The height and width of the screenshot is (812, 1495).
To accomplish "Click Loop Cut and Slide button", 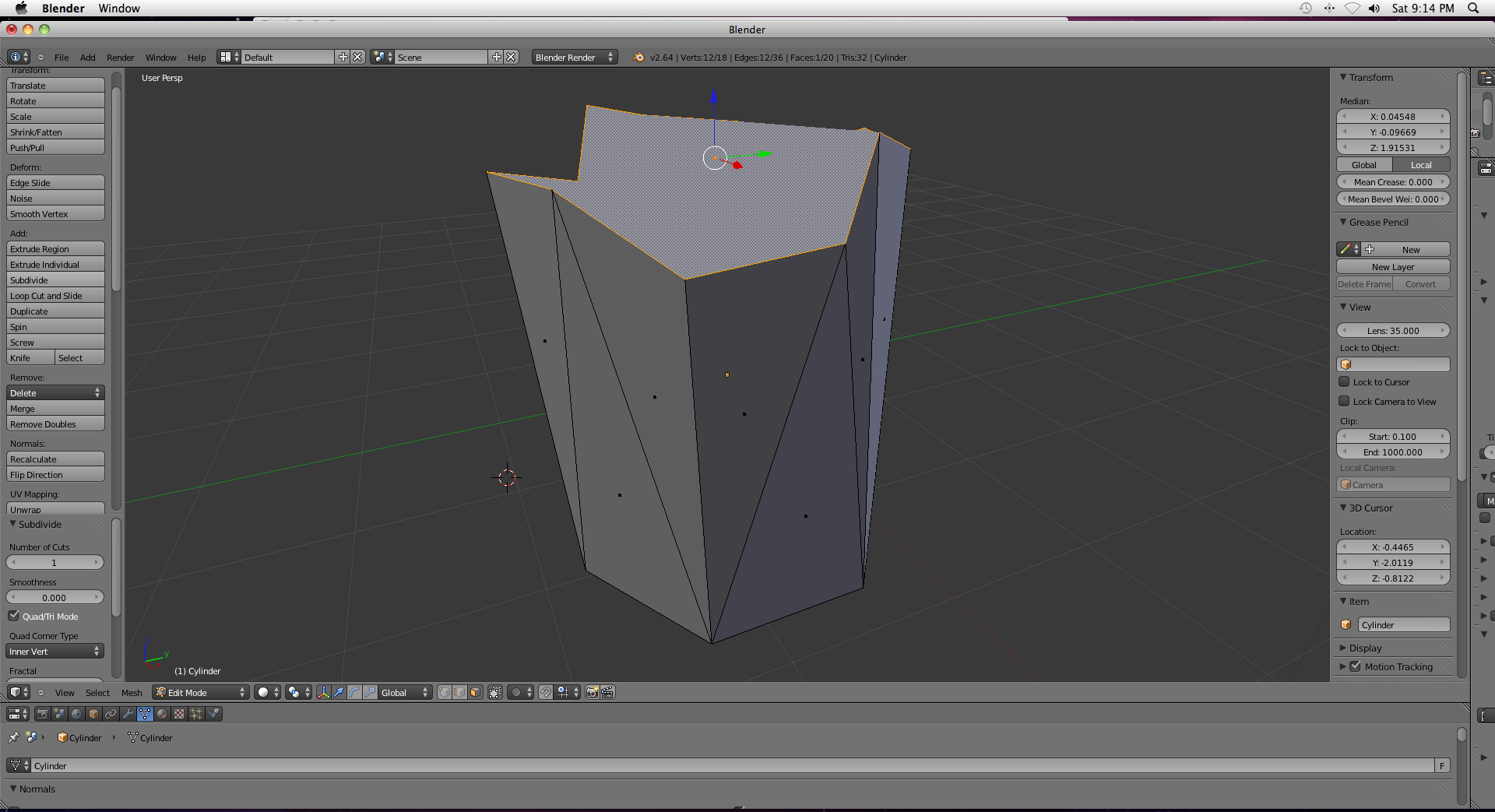I will pyautogui.click(x=55, y=296).
